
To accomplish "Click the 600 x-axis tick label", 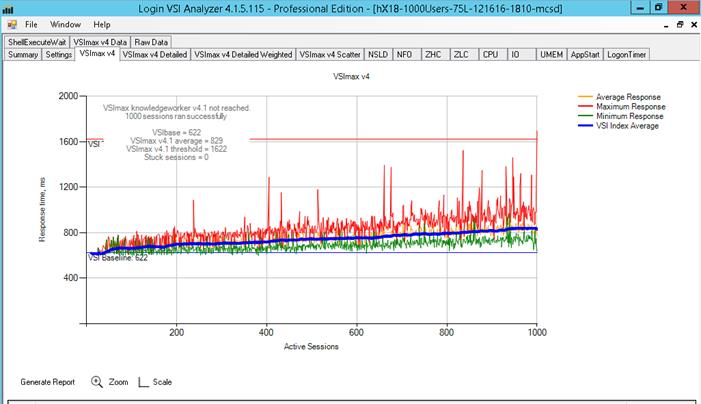I will (x=356, y=332).
